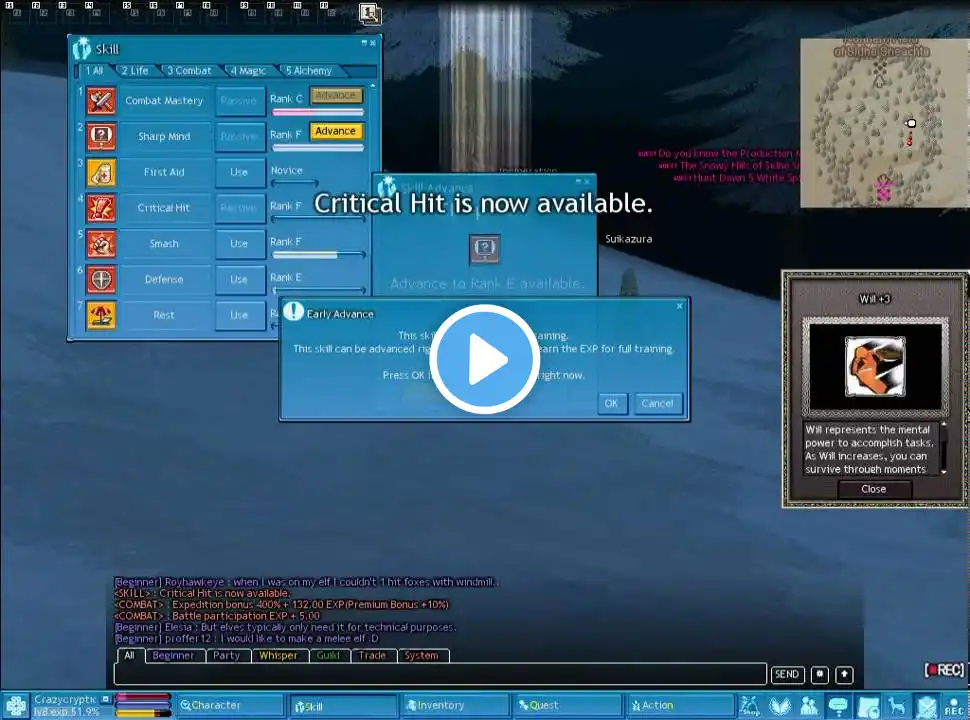This screenshot has width=970, height=720.
Task: Click the Rest skill icon
Action: pos(101,315)
